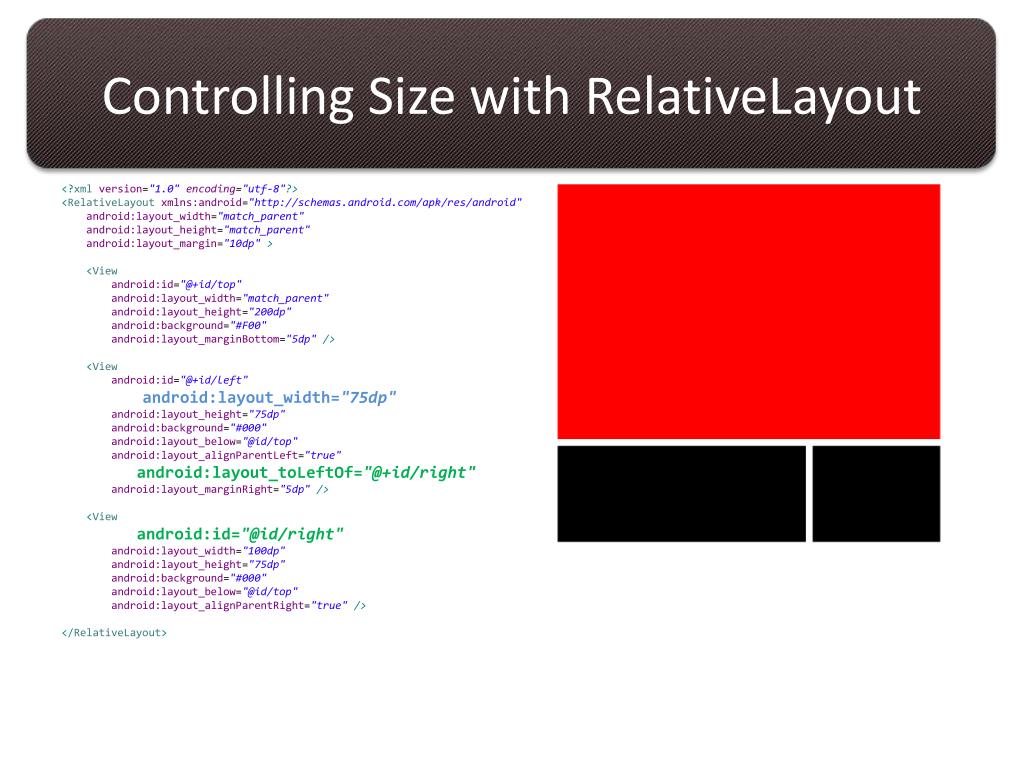Click the slide title "Controlling Size with RelativeLayout"
The width and height of the screenshot is (1024, 768).
(x=511, y=97)
